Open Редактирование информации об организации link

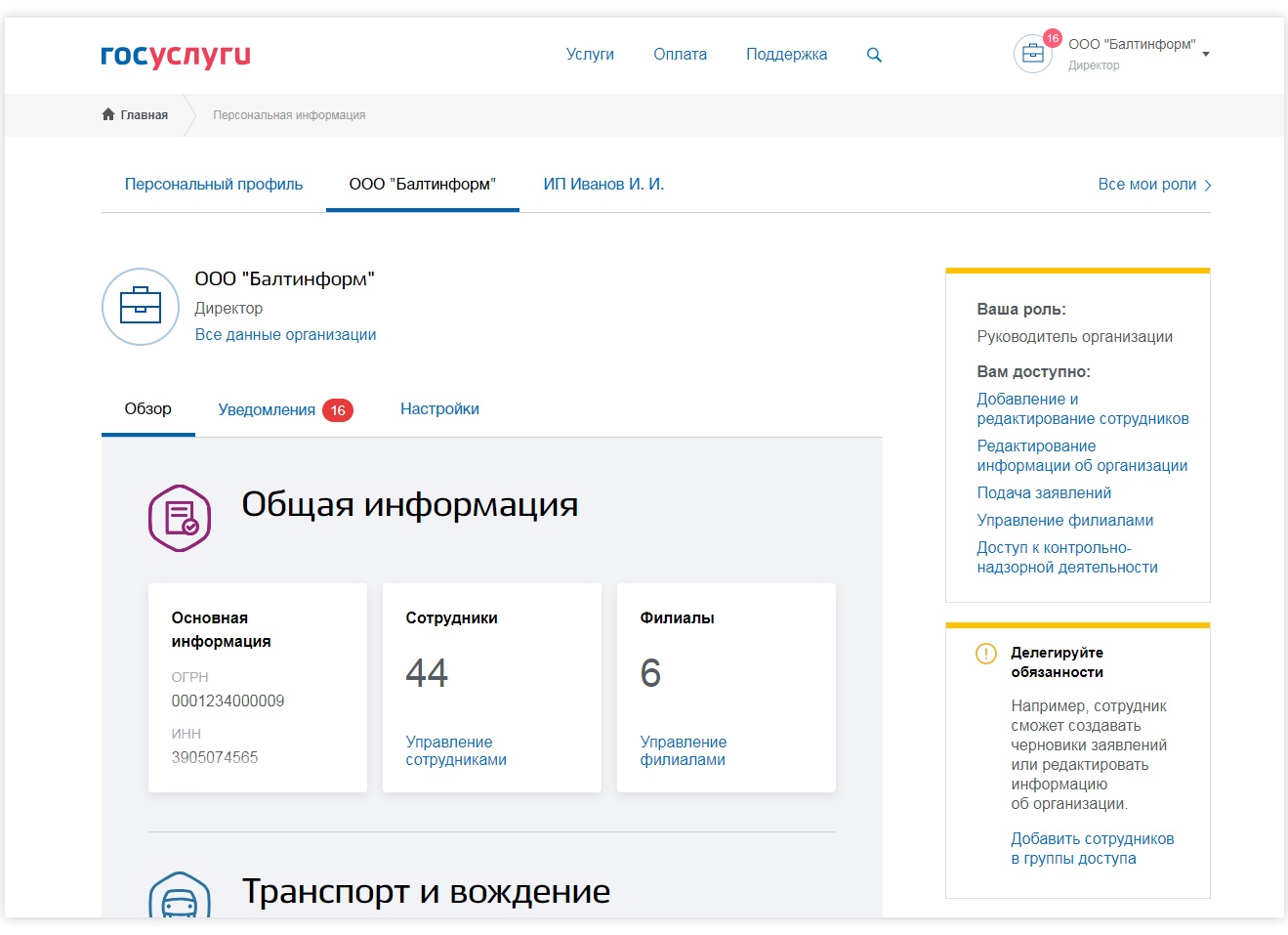point(1082,455)
